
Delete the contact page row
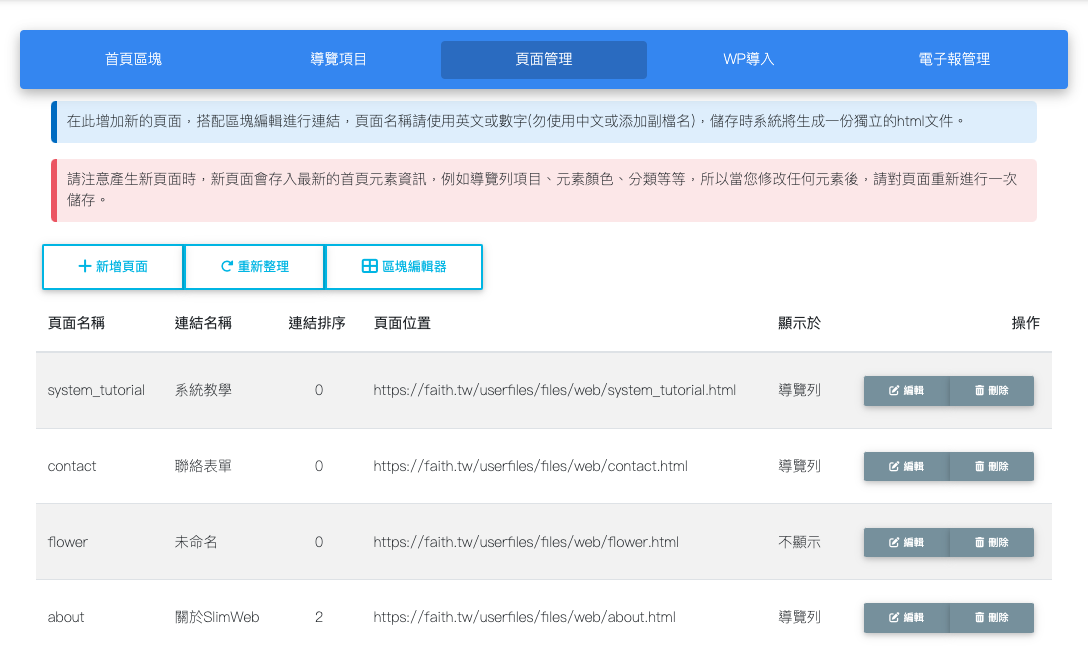pos(991,467)
